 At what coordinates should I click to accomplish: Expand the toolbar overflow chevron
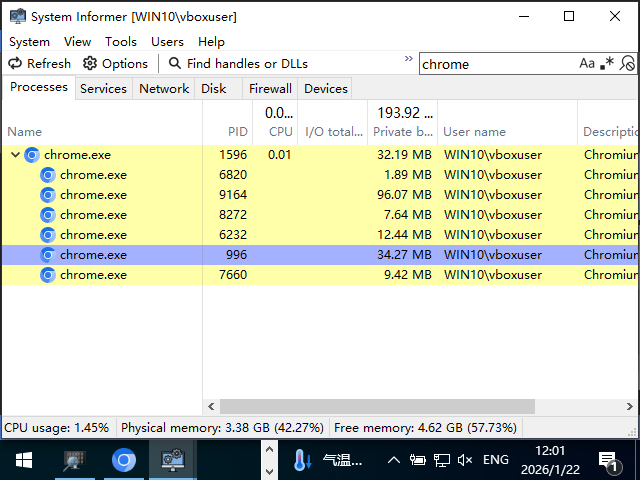coord(408,59)
